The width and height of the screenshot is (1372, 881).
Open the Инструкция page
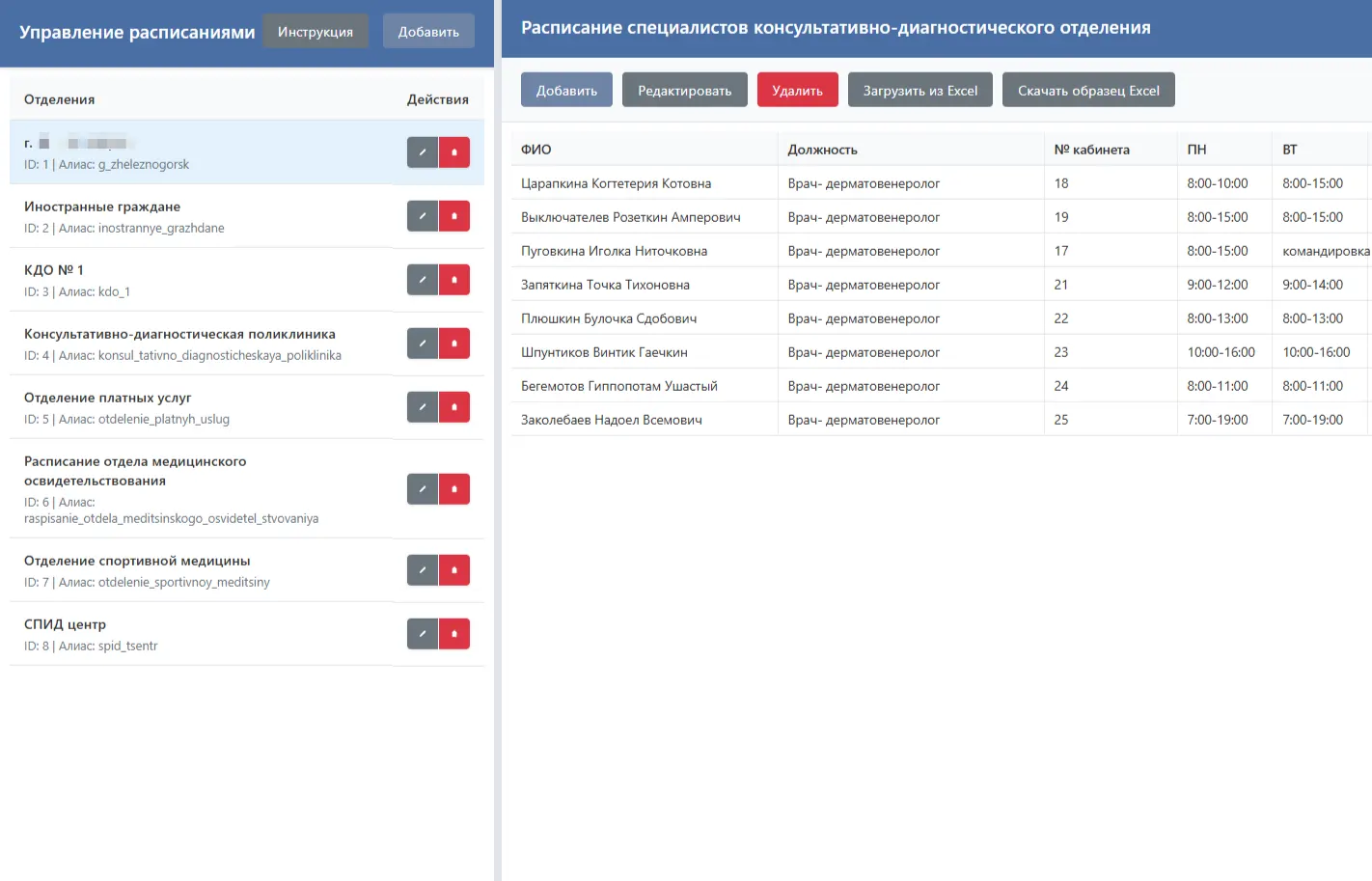pyautogui.click(x=316, y=32)
